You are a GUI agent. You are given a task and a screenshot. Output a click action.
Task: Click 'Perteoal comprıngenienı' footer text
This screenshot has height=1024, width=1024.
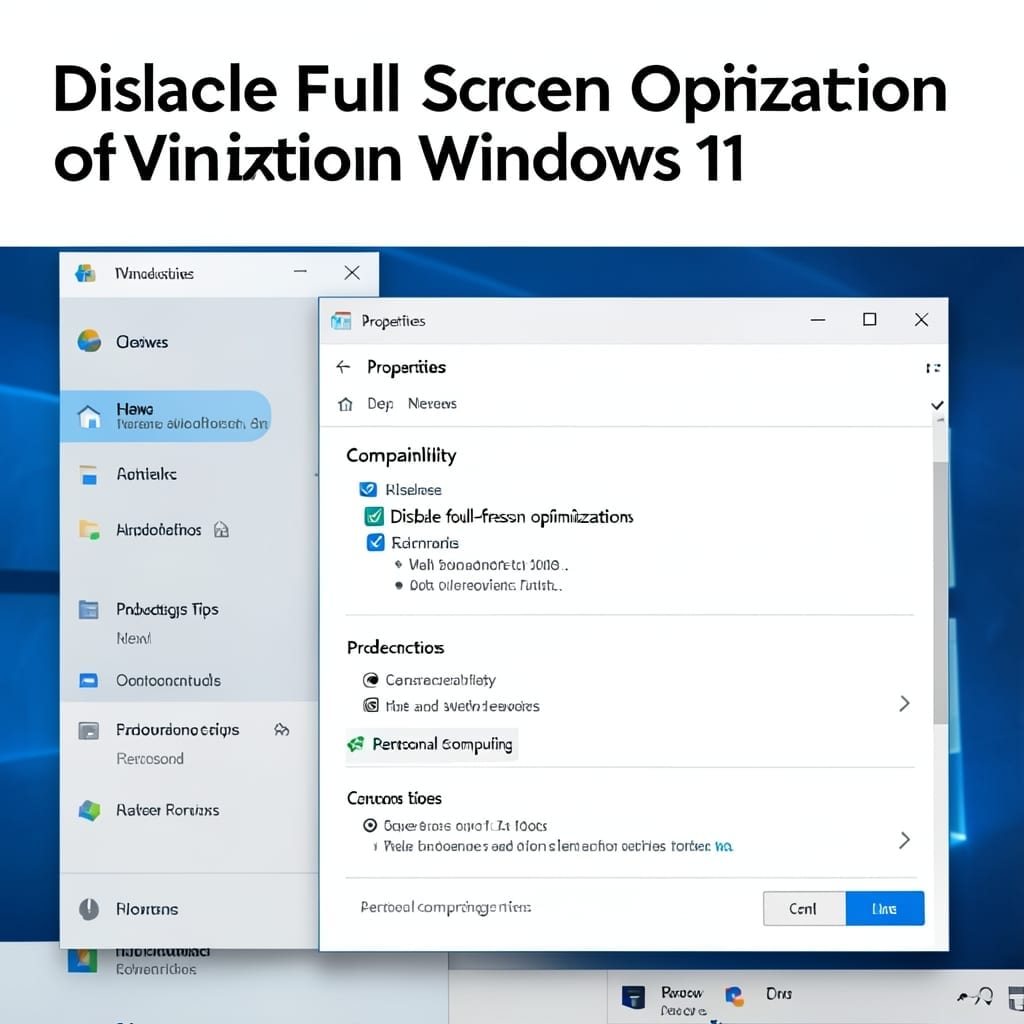445,907
